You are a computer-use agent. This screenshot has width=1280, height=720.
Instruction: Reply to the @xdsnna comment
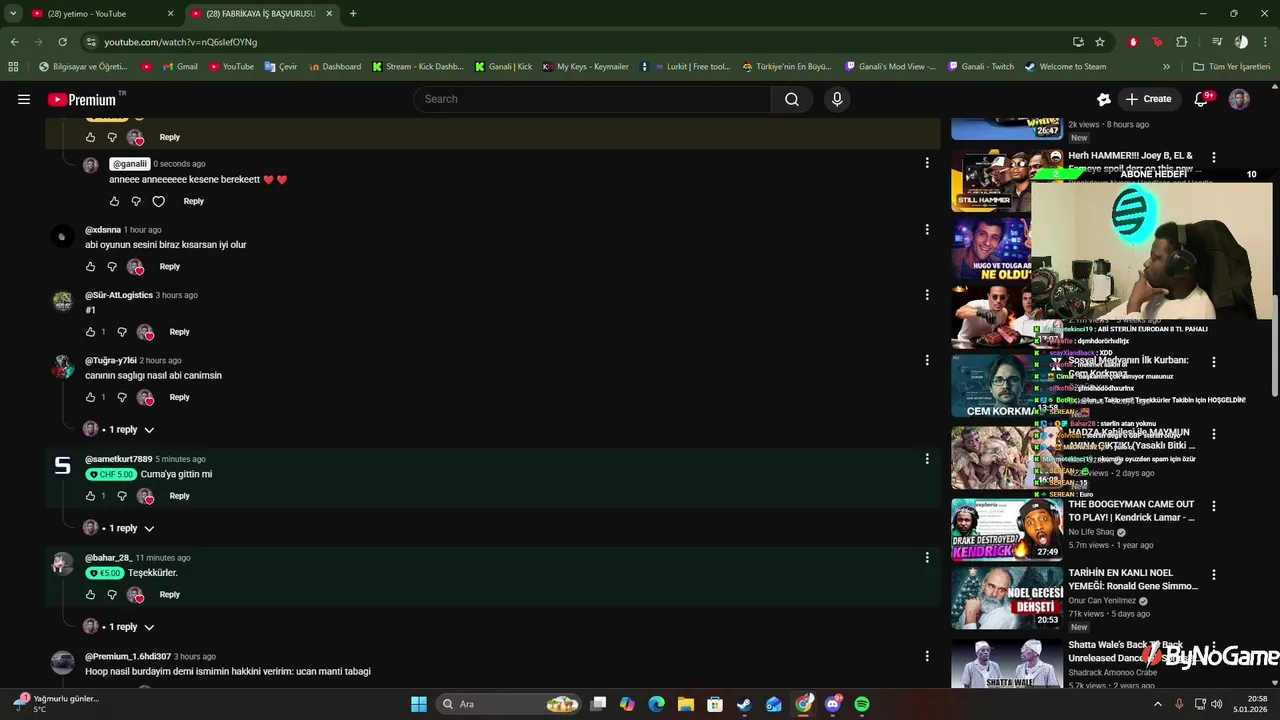point(170,267)
